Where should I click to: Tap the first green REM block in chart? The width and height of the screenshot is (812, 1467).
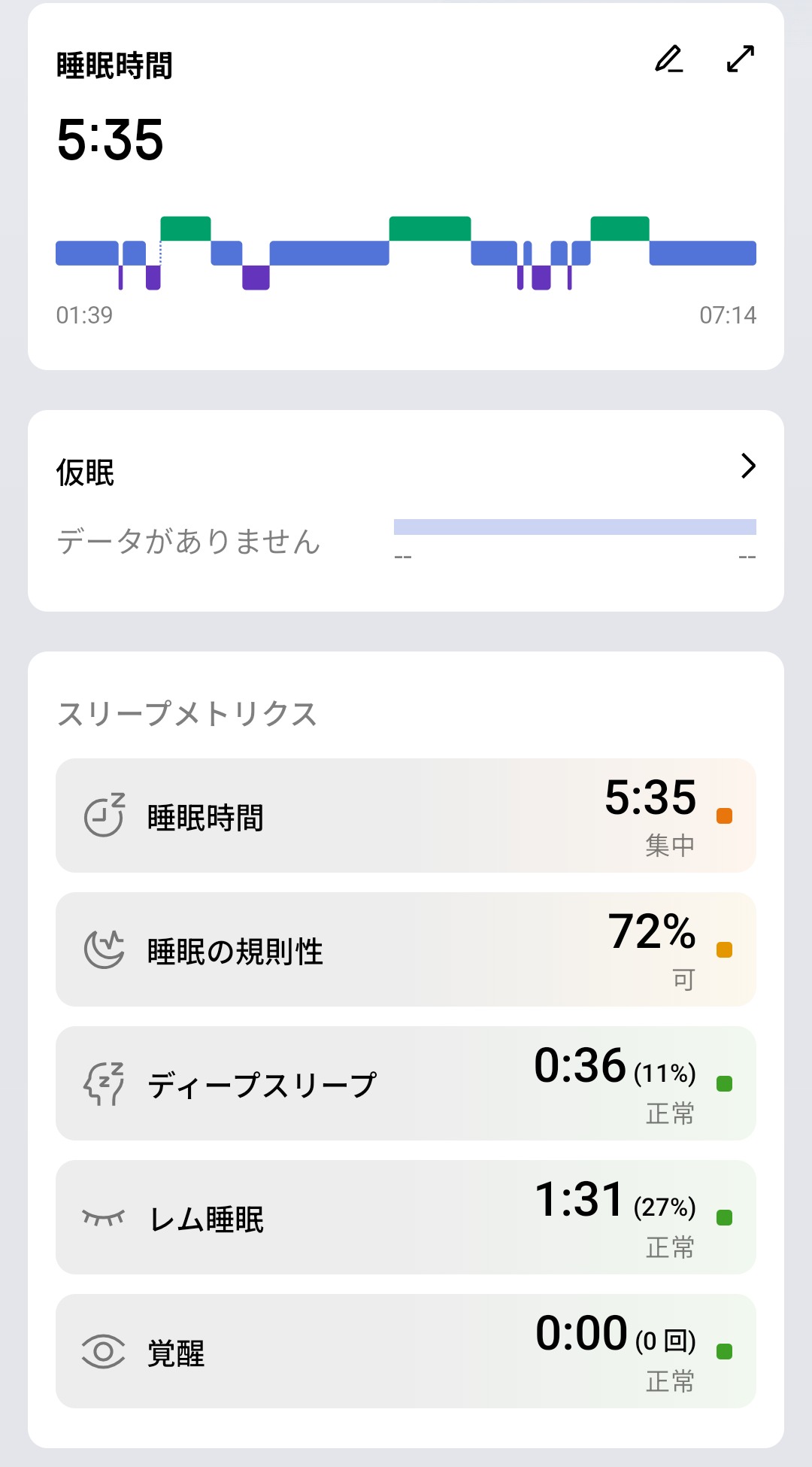(x=186, y=229)
